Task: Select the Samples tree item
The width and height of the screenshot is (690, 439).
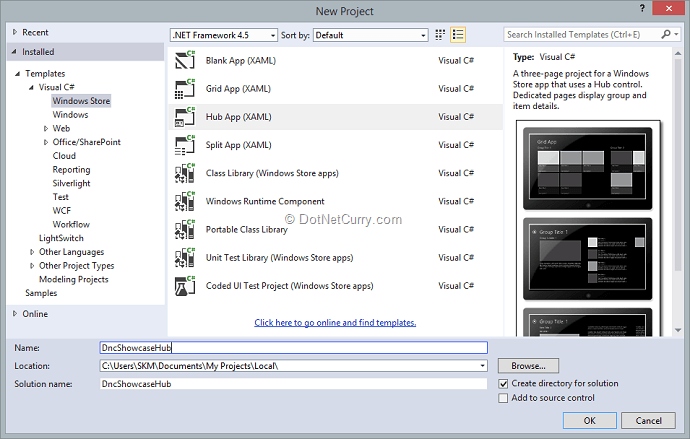Action: coord(41,293)
